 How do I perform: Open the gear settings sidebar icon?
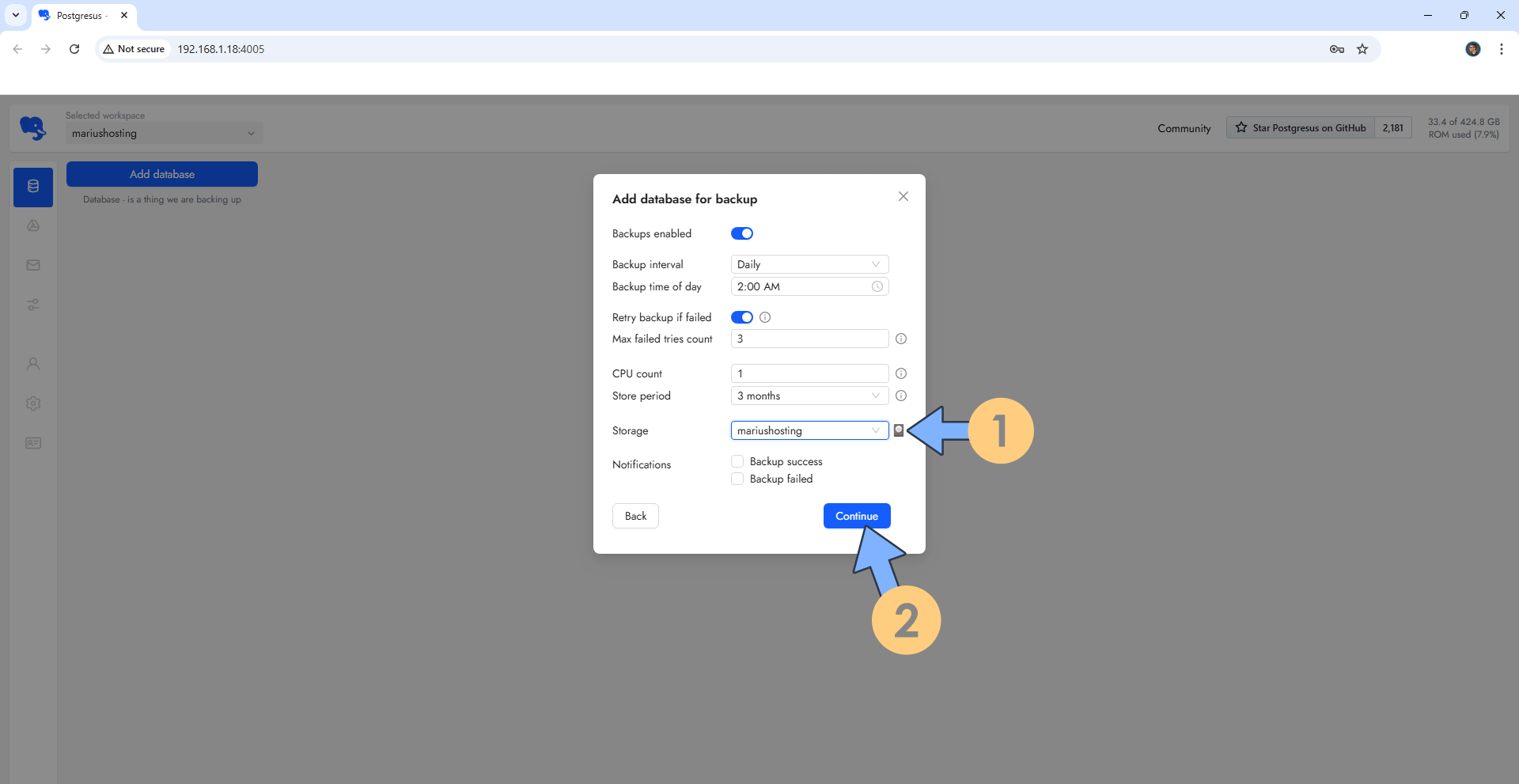[x=33, y=403]
